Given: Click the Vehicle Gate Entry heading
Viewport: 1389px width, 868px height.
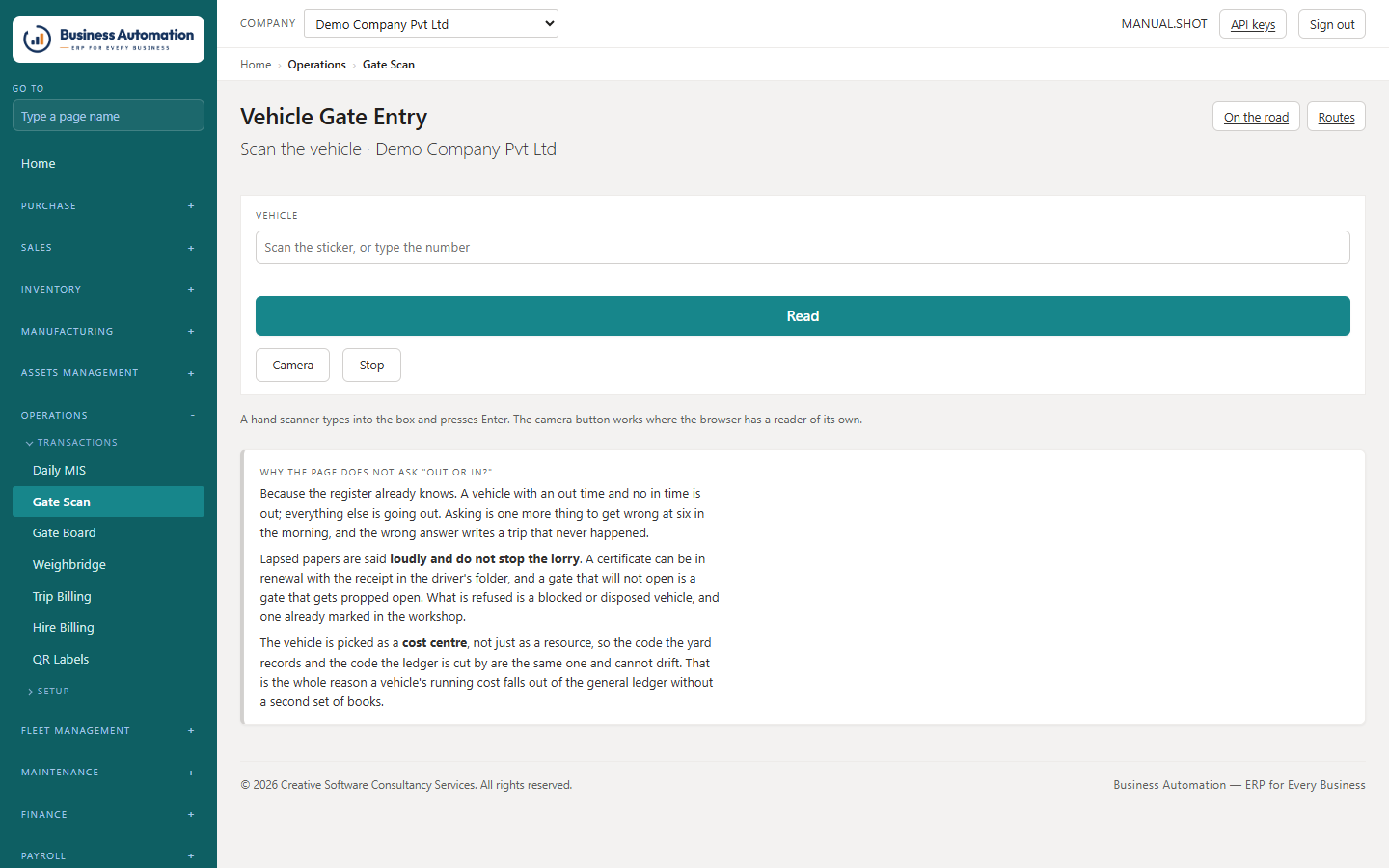Looking at the screenshot, I should (334, 117).
